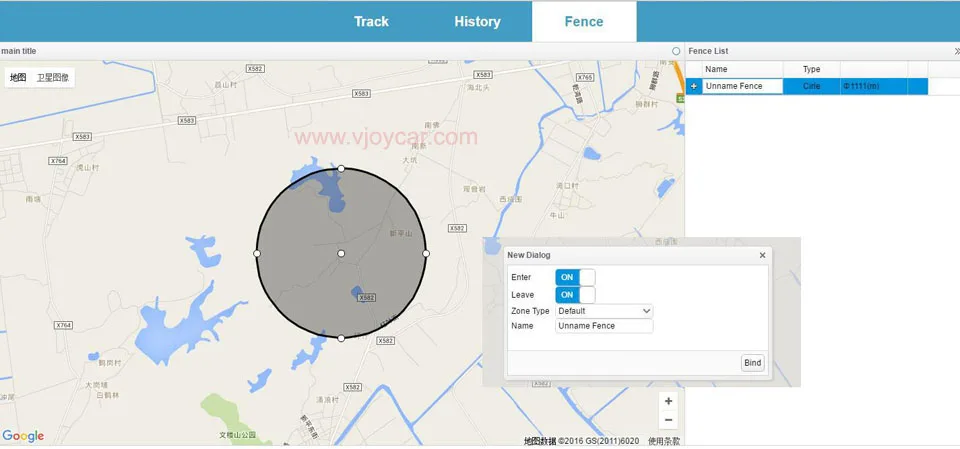This screenshot has height=449, width=960.
Task: Open the Track tab
Action: [x=371, y=21]
